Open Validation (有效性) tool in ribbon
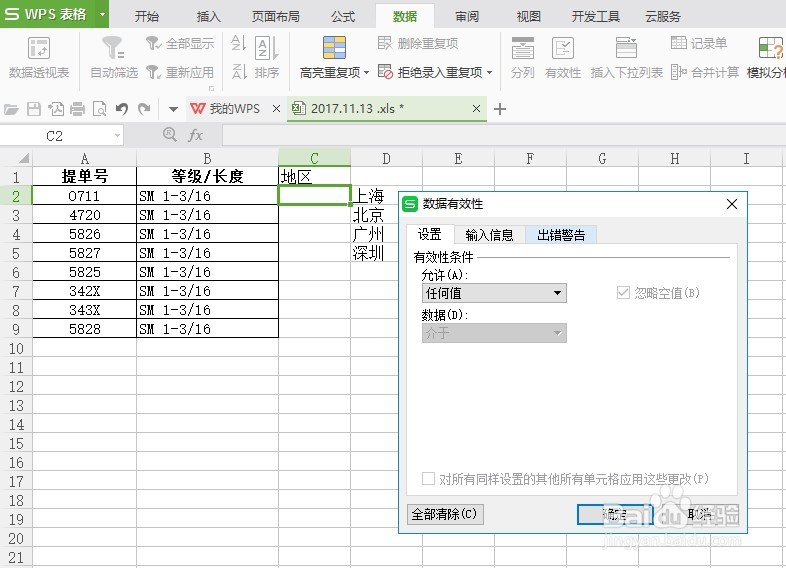786x568 pixels. click(562, 58)
